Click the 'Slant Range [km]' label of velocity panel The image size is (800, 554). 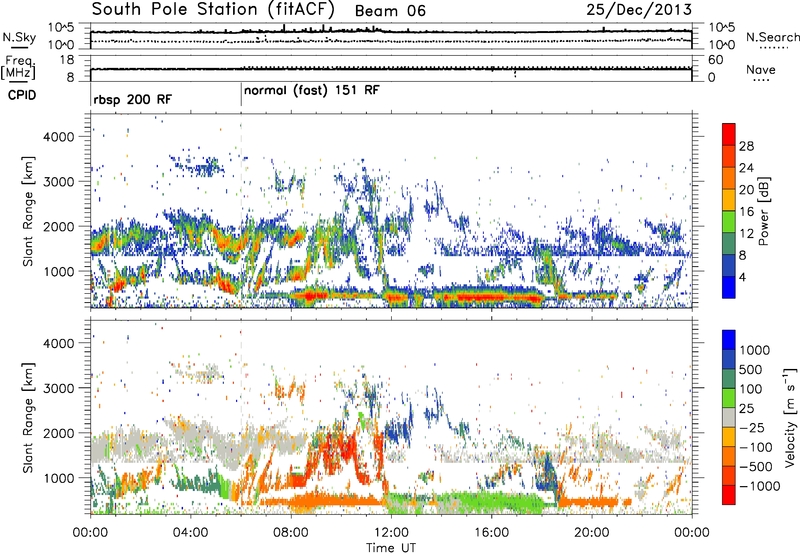click(x=28, y=418)
